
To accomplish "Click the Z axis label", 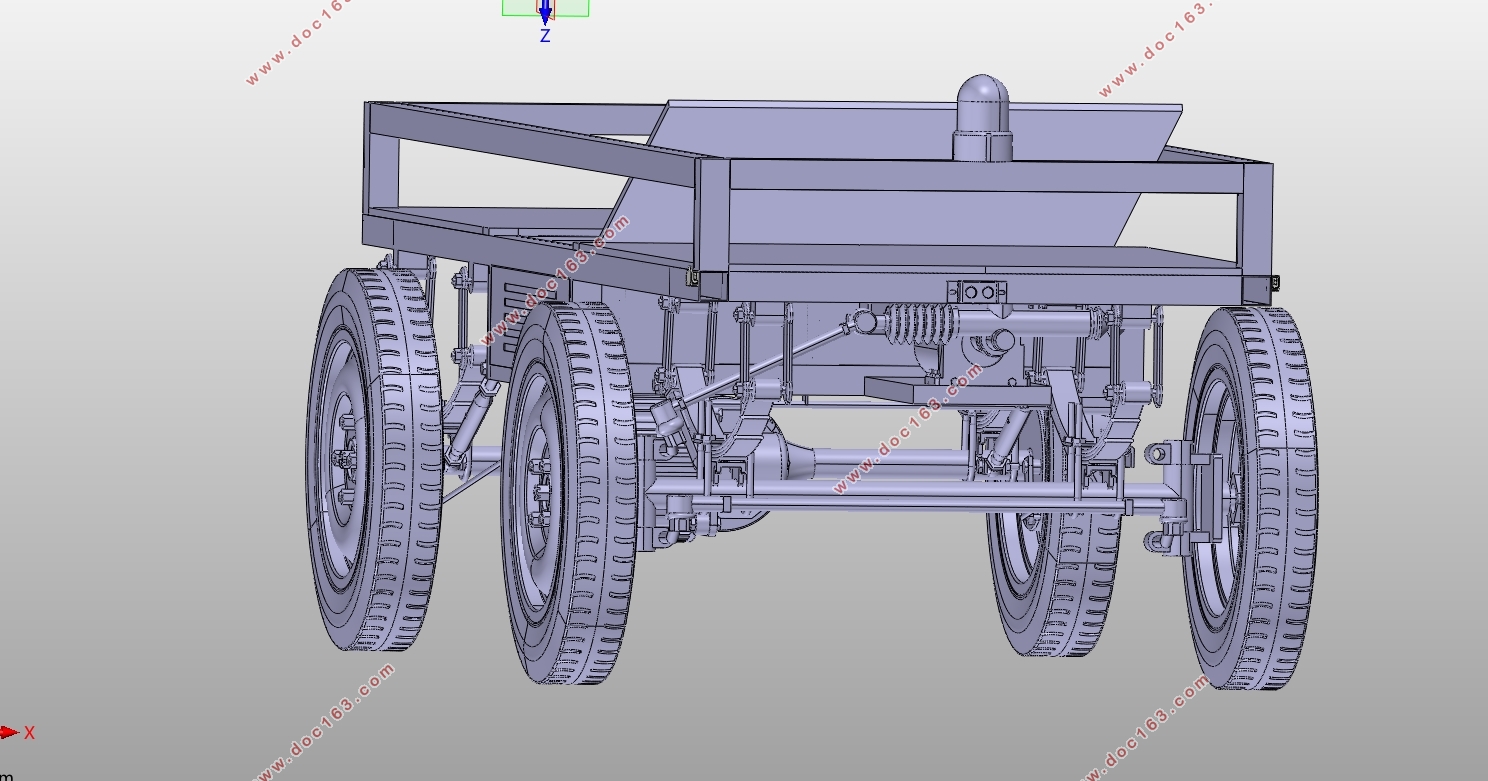I will point(545,36).
